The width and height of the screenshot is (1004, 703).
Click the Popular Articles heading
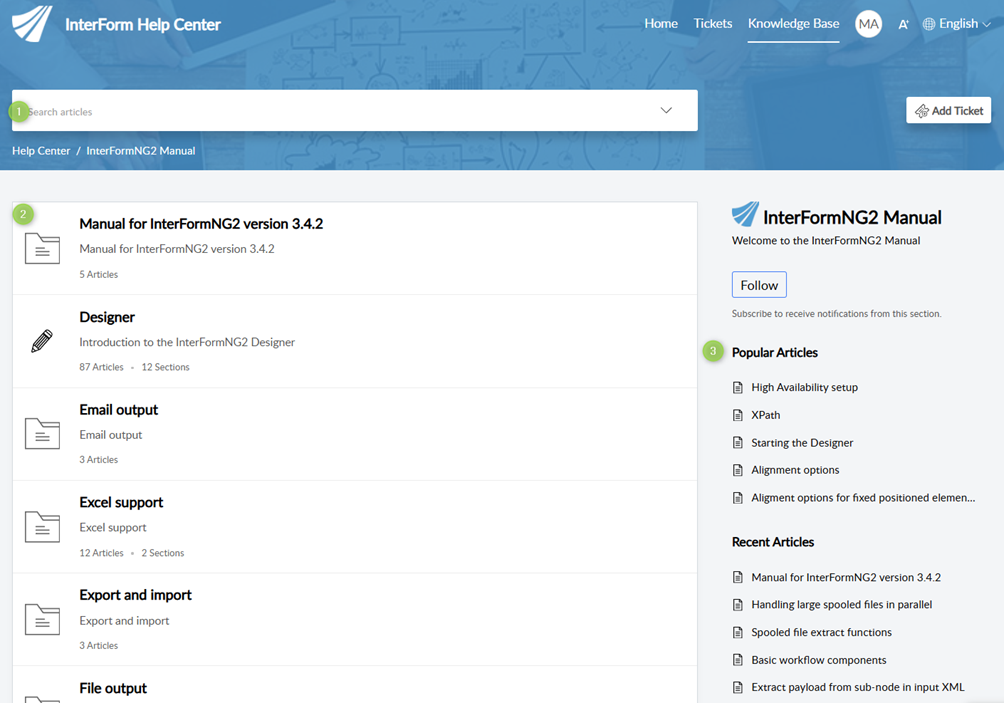tap(775, 352)
